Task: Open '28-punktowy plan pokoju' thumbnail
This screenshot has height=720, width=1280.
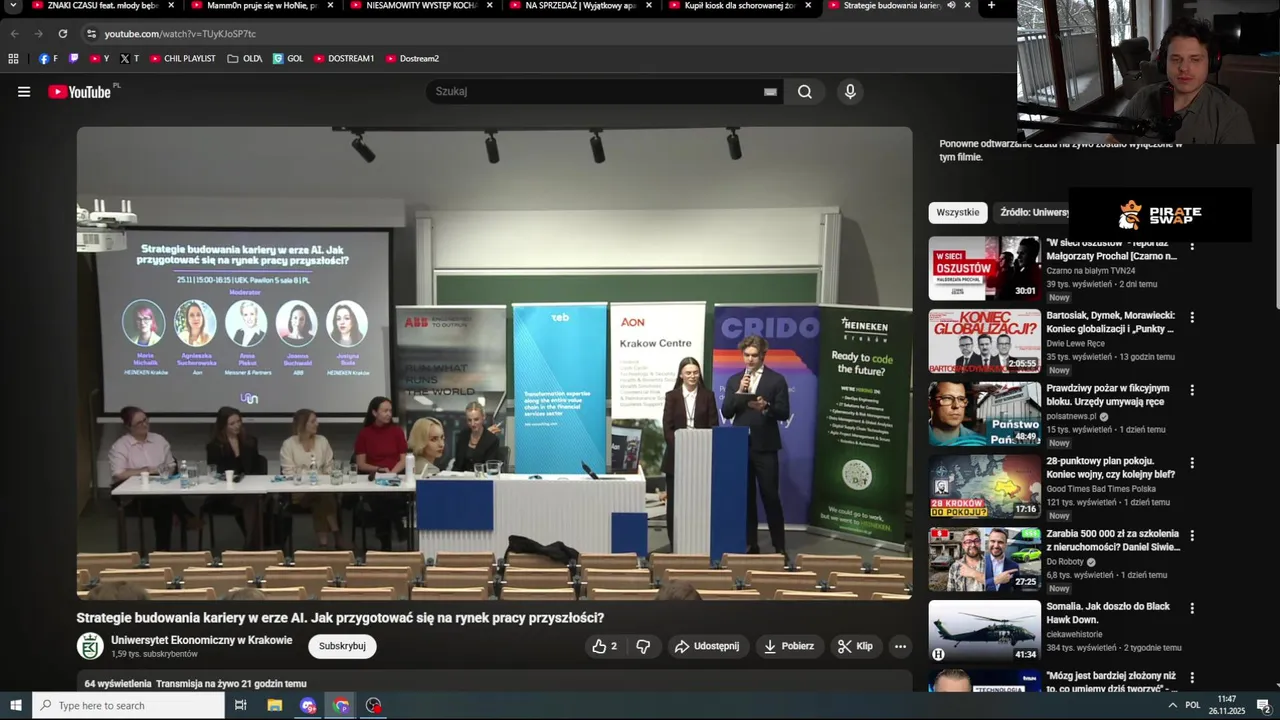Action: 985,487
